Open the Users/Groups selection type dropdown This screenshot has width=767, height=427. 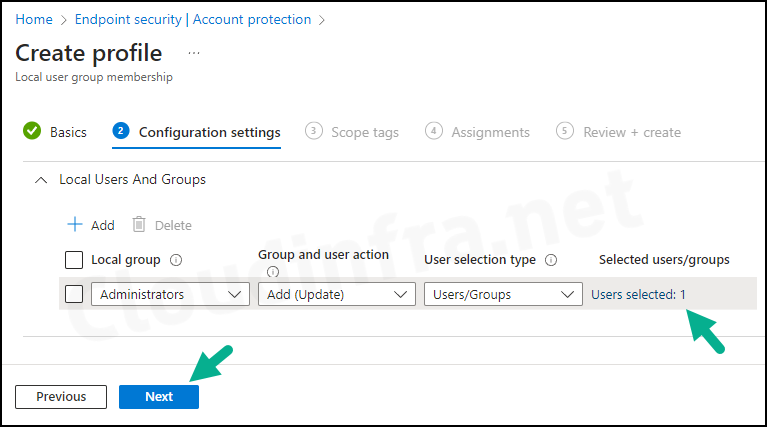click(x=503, y=294)
